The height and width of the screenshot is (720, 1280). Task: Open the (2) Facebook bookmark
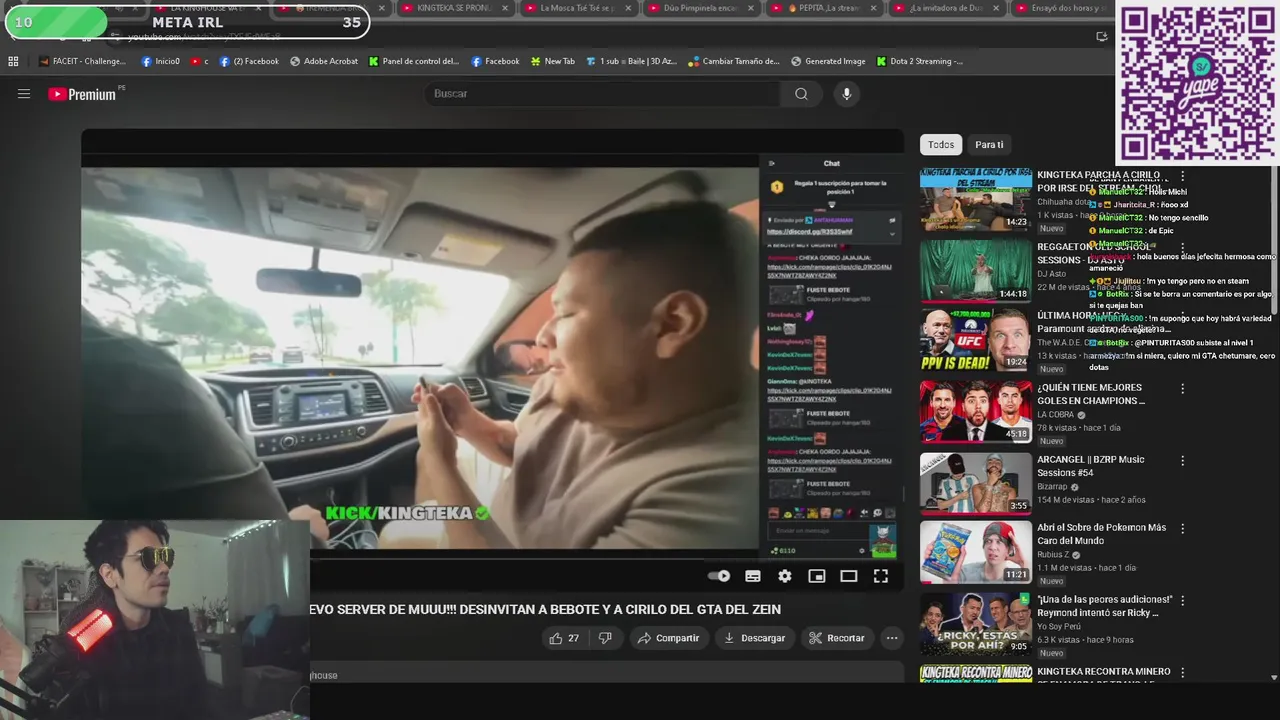point(248,61)
